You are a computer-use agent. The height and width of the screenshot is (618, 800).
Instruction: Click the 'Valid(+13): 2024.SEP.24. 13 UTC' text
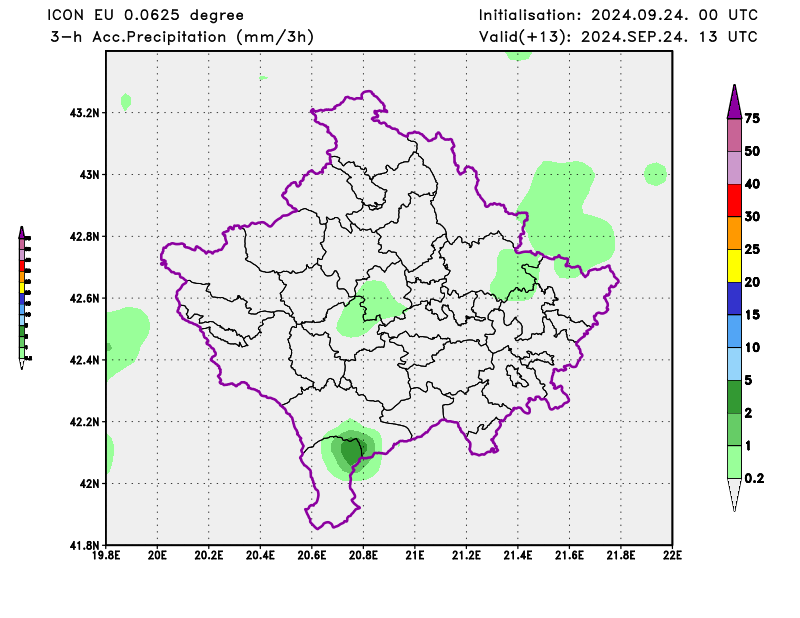point(618,37)
